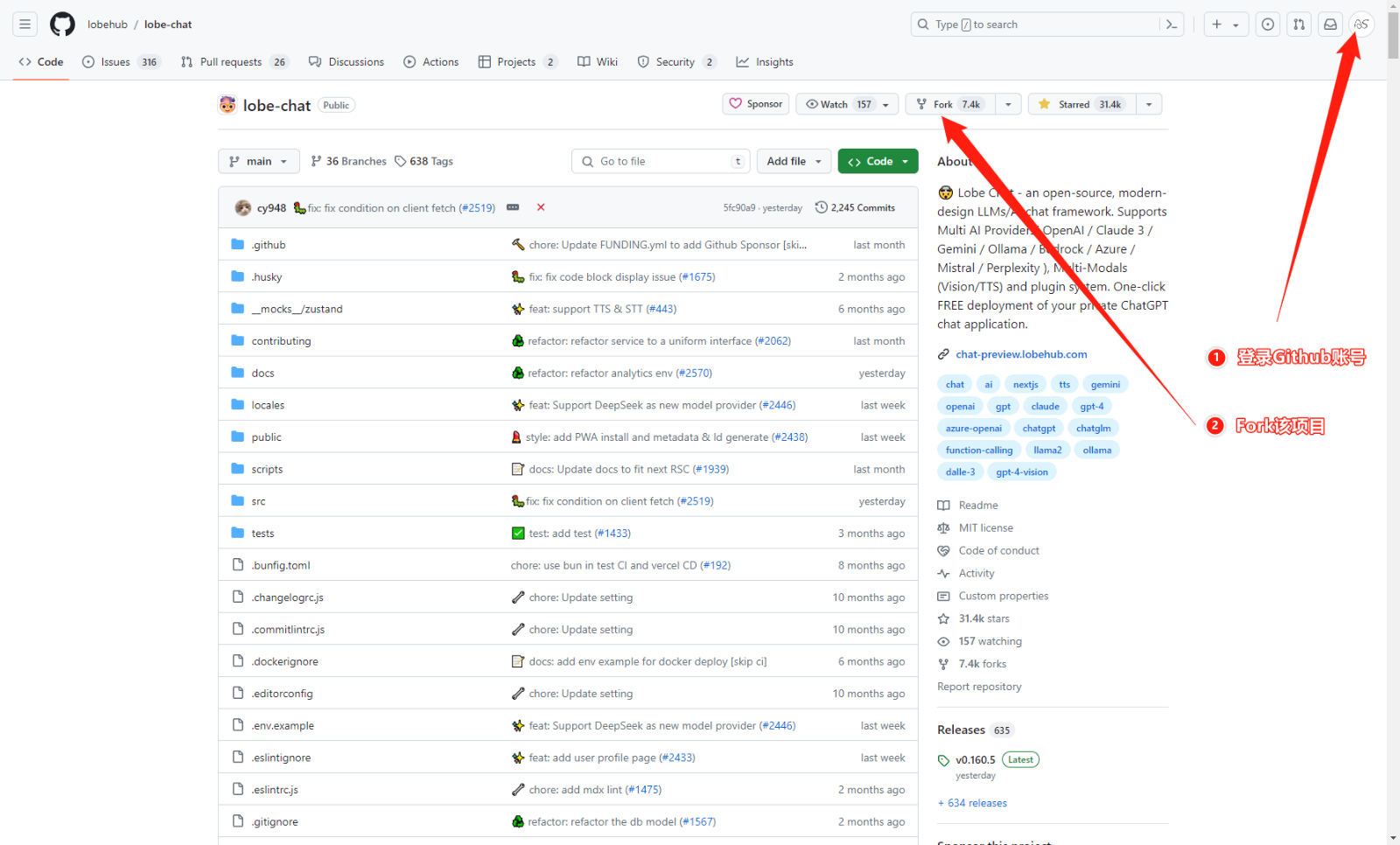This screenshot has width=1400, height=845.
Task: Open the main branch dropdown
Action: pyautogui.click(x=258, y=161)
